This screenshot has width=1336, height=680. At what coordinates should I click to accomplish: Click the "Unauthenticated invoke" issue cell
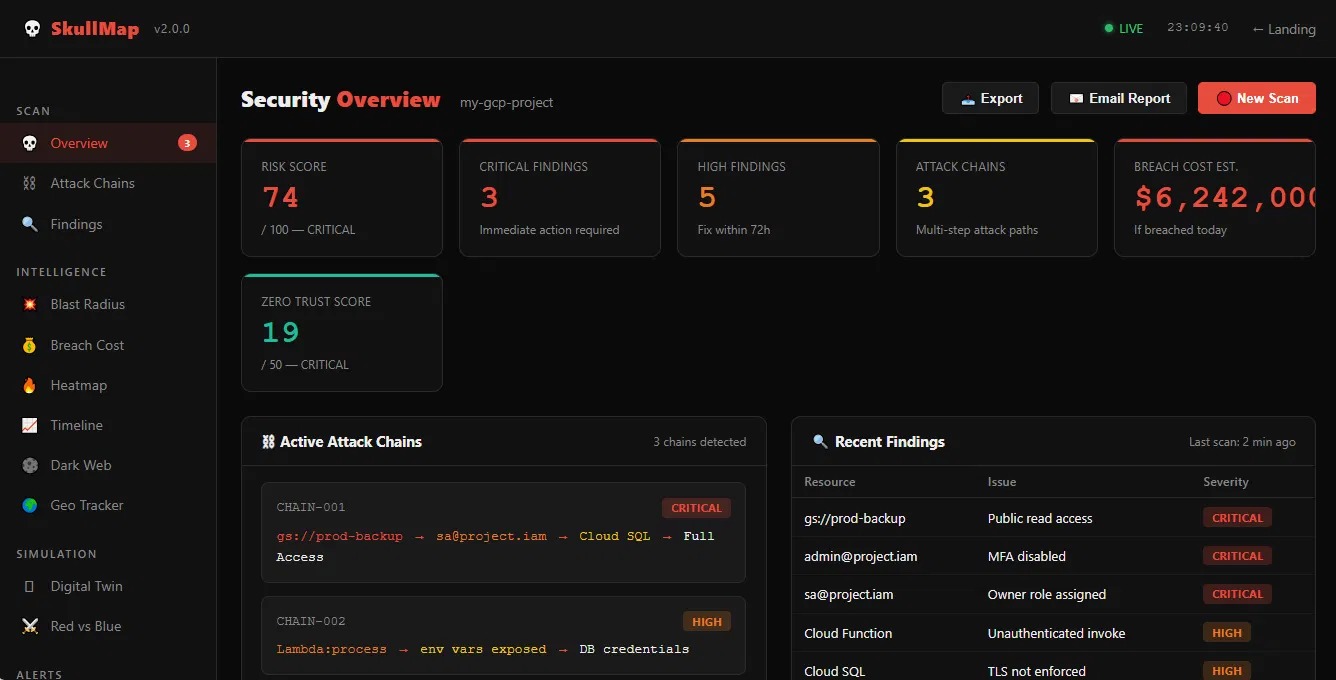[1057, 633]
